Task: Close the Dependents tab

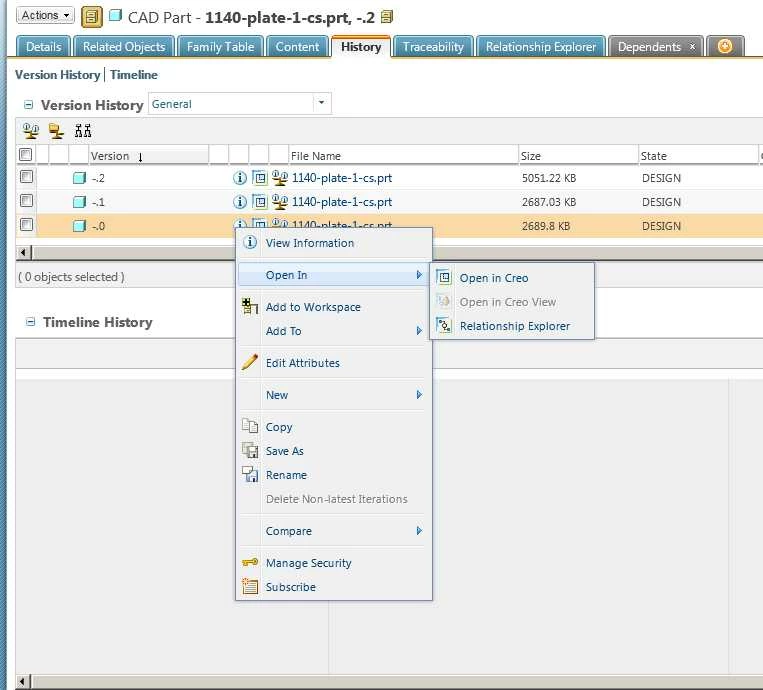Action: [692, 47]
